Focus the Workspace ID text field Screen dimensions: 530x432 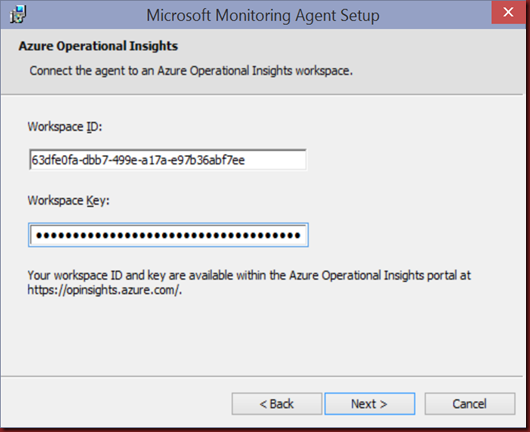(168, 160)
